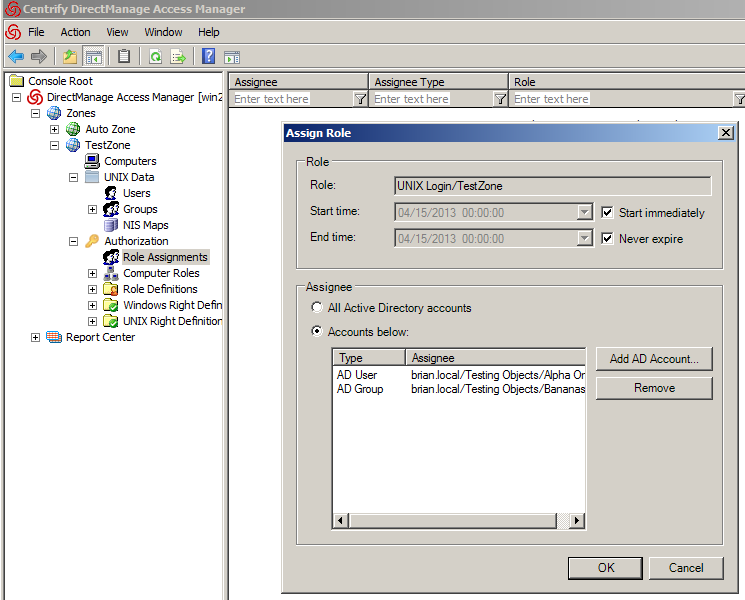Click the Console Root folder icon
Screen dimensions: 745x600
[x=17, y=81]
